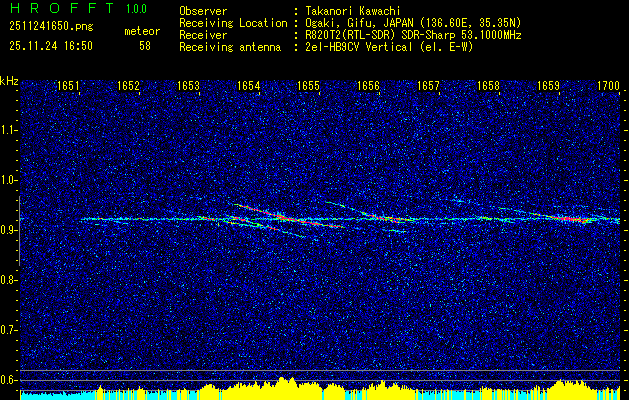Click the Observer label
Image resolution: width=629 pixels, height=400 pixels.
pos(203,11)
